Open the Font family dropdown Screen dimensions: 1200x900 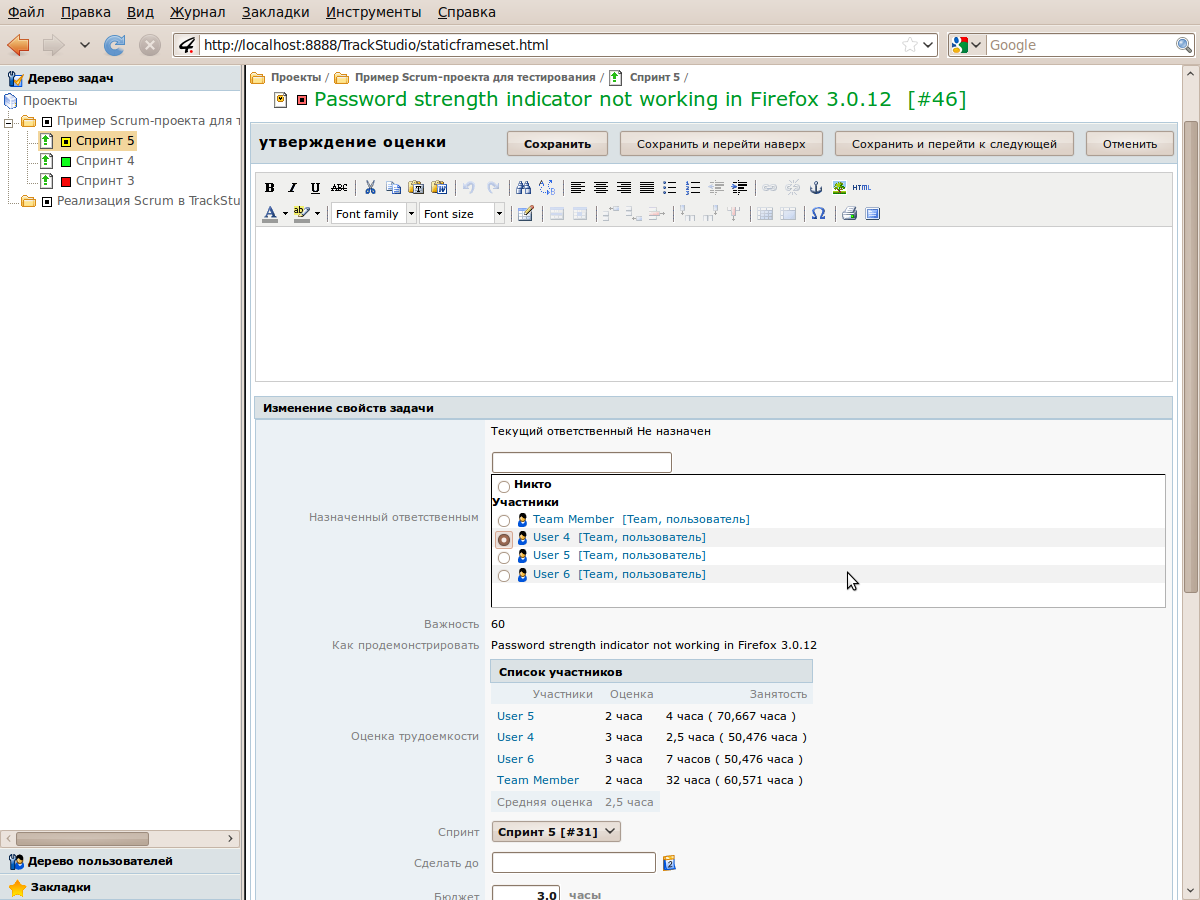374,214
